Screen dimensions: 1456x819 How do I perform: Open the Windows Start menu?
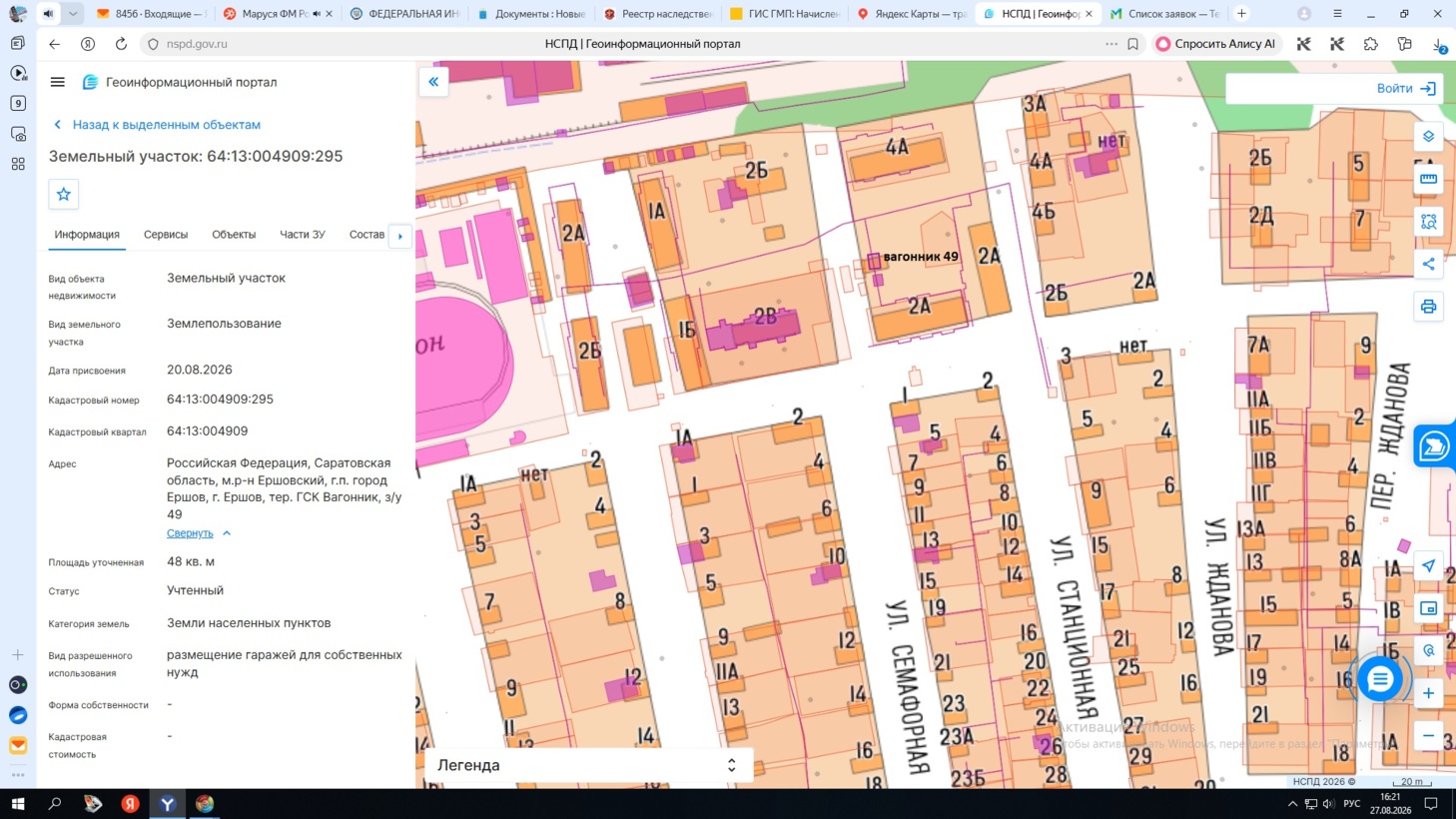(18, 804)
